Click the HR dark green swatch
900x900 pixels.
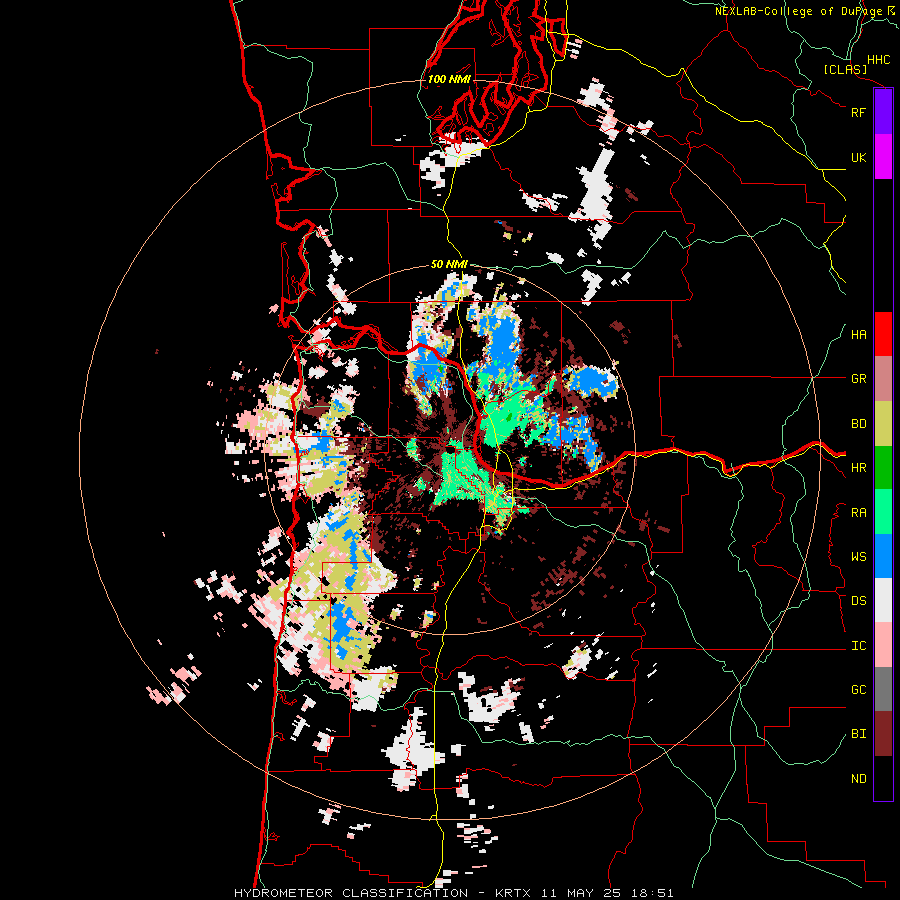(x=883, y=468)
